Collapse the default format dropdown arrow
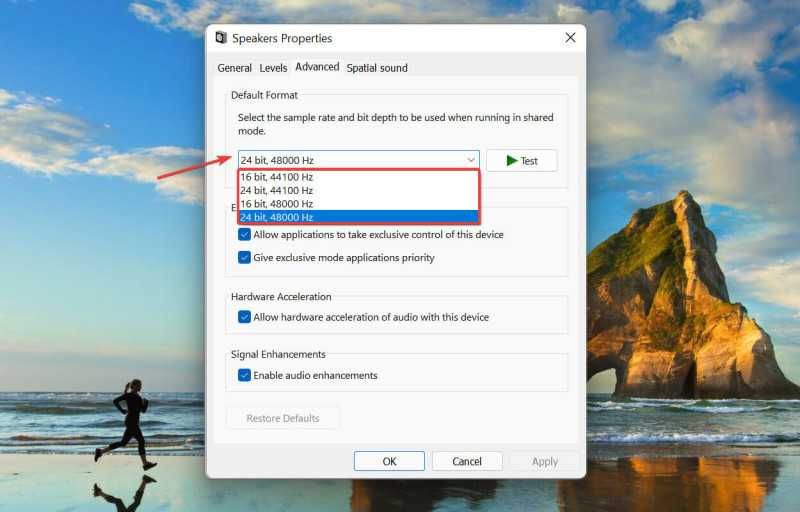This screenshot has width=800, height=512. click(471, 160)
